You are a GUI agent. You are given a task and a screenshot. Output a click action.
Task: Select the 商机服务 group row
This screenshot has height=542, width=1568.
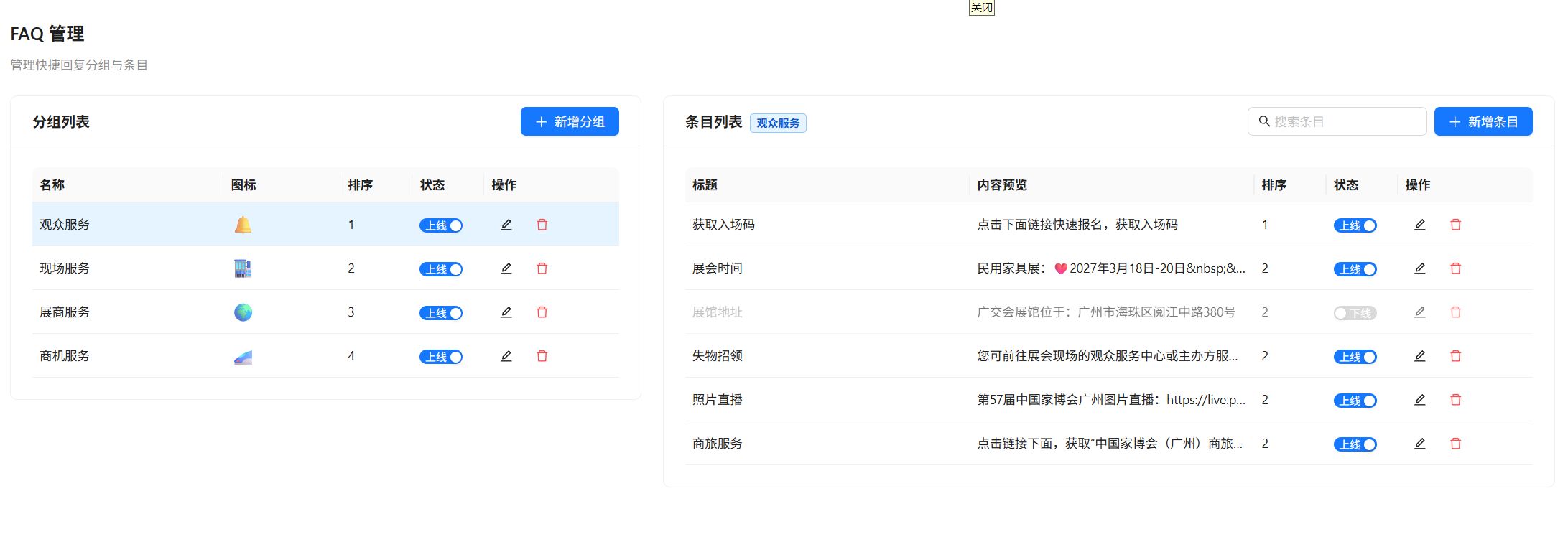(325, 356)
